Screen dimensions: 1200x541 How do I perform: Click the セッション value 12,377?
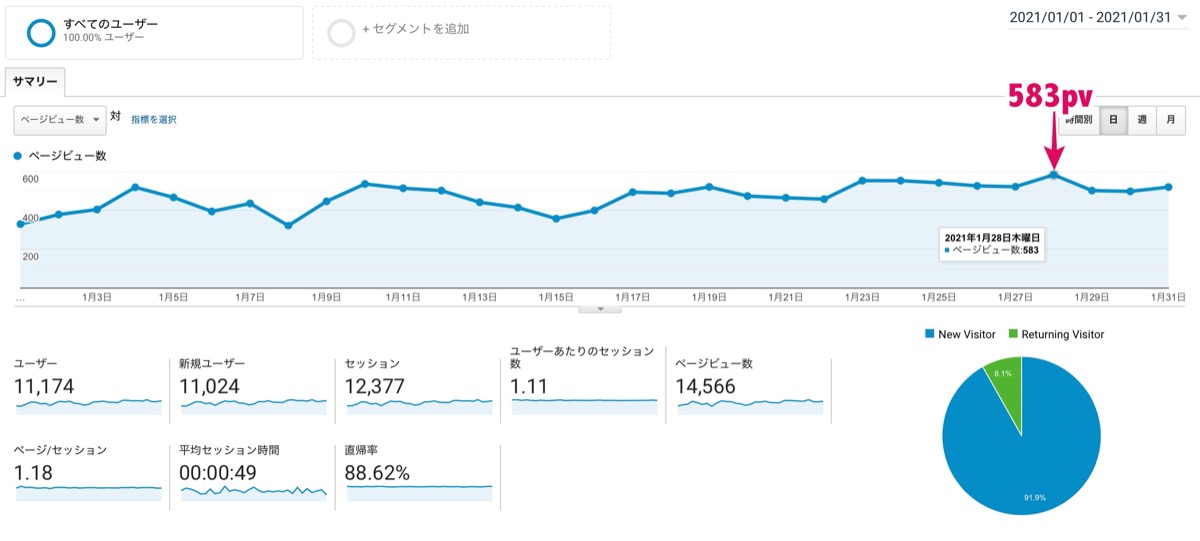[x=375, y=386]
